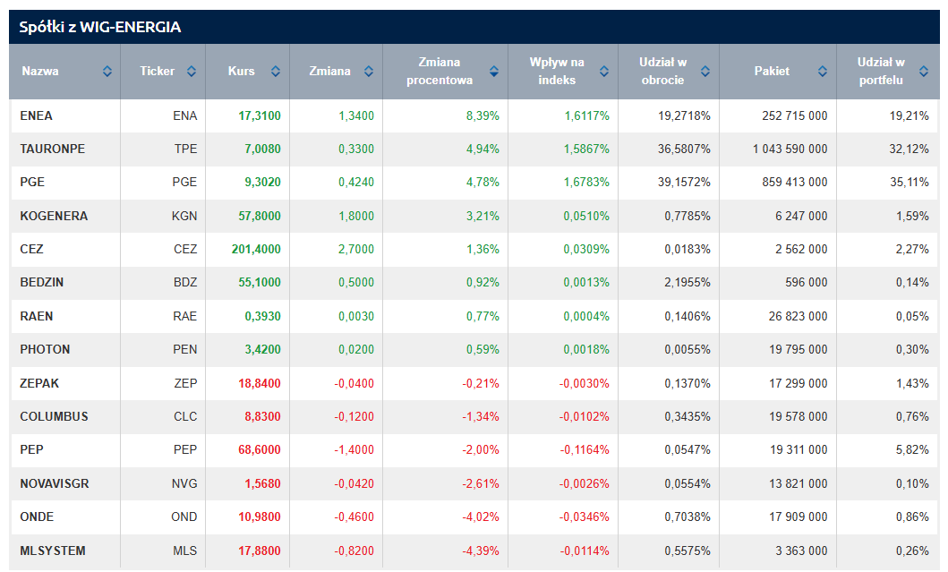Click the CEZ company name
This screenshot has height=572, width=948.
point(32,249)
